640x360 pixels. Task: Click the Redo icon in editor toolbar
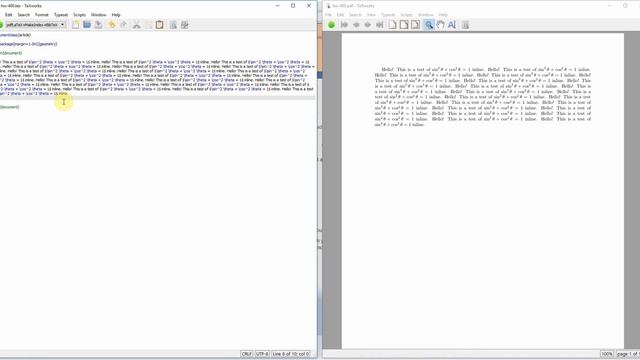[123, 25]
